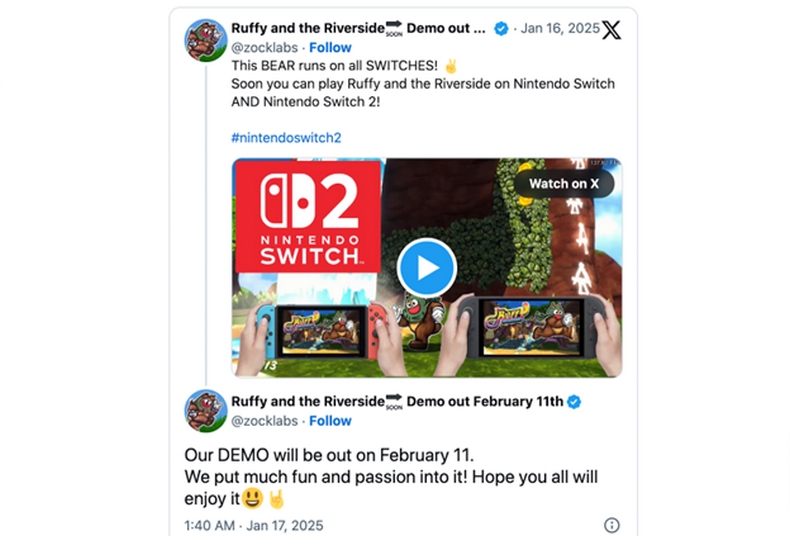Screen dimensions: 790x536
Task: Click the red Nintendo Switch 2 logo in the video
Action: click(307, 215)
